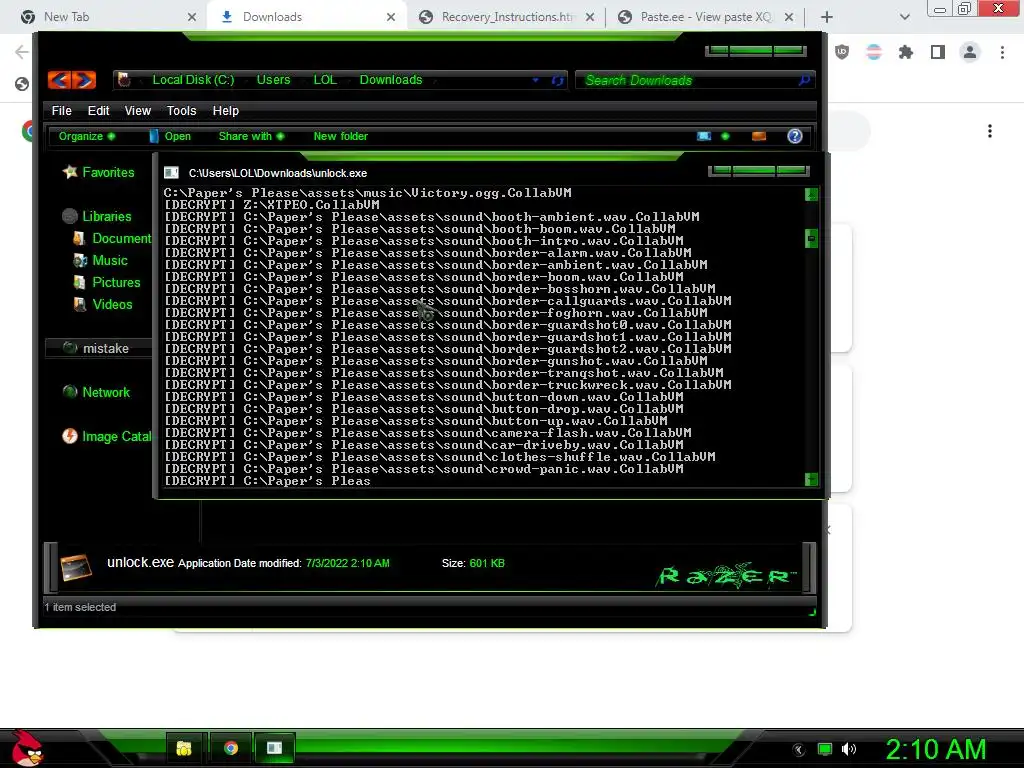Click the address bar folder icon

click(123, 80)
